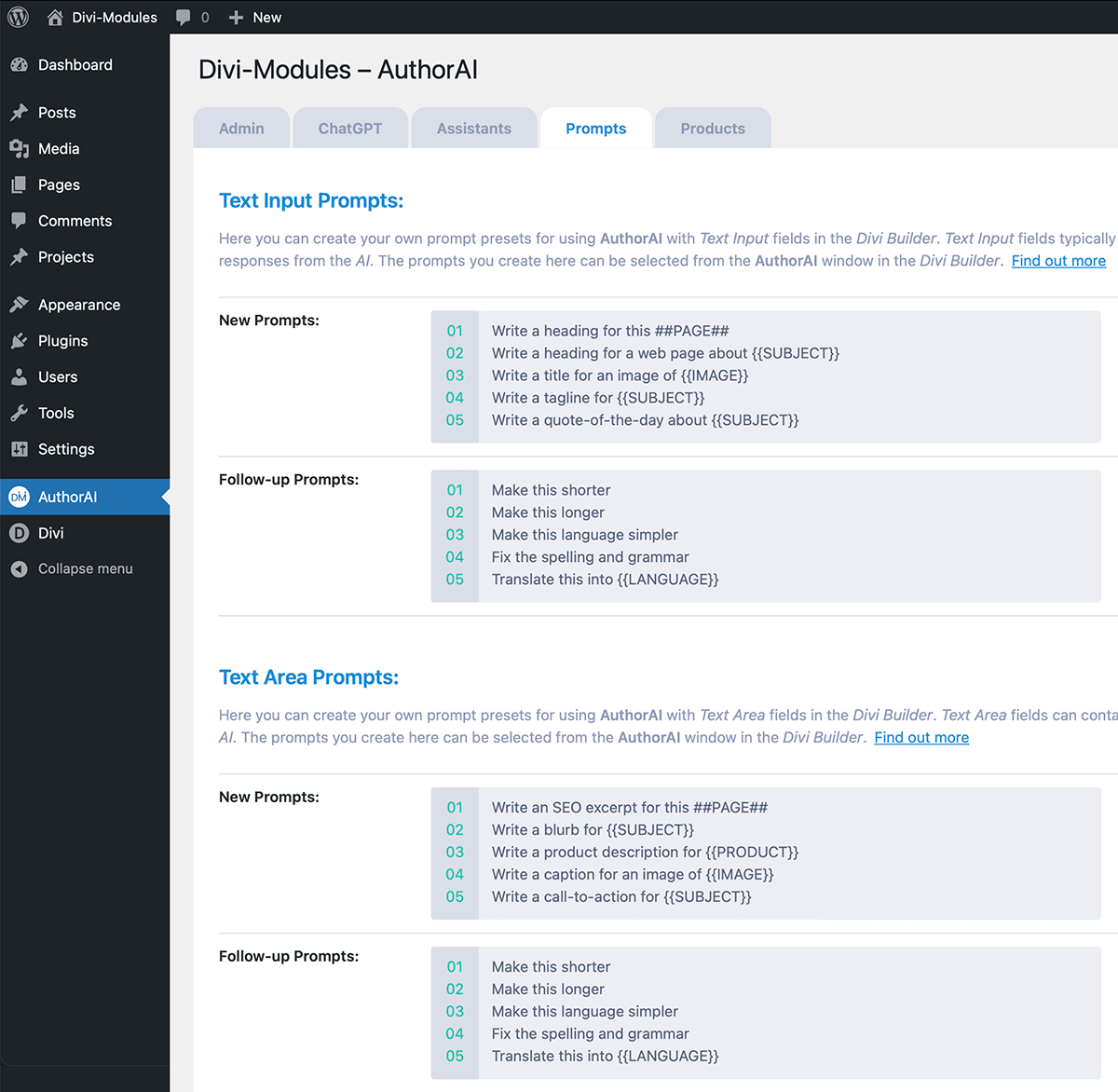Click the home icon beside Divi-Modules
Screen dimensions: 1118x1092
tap(55, 17)
